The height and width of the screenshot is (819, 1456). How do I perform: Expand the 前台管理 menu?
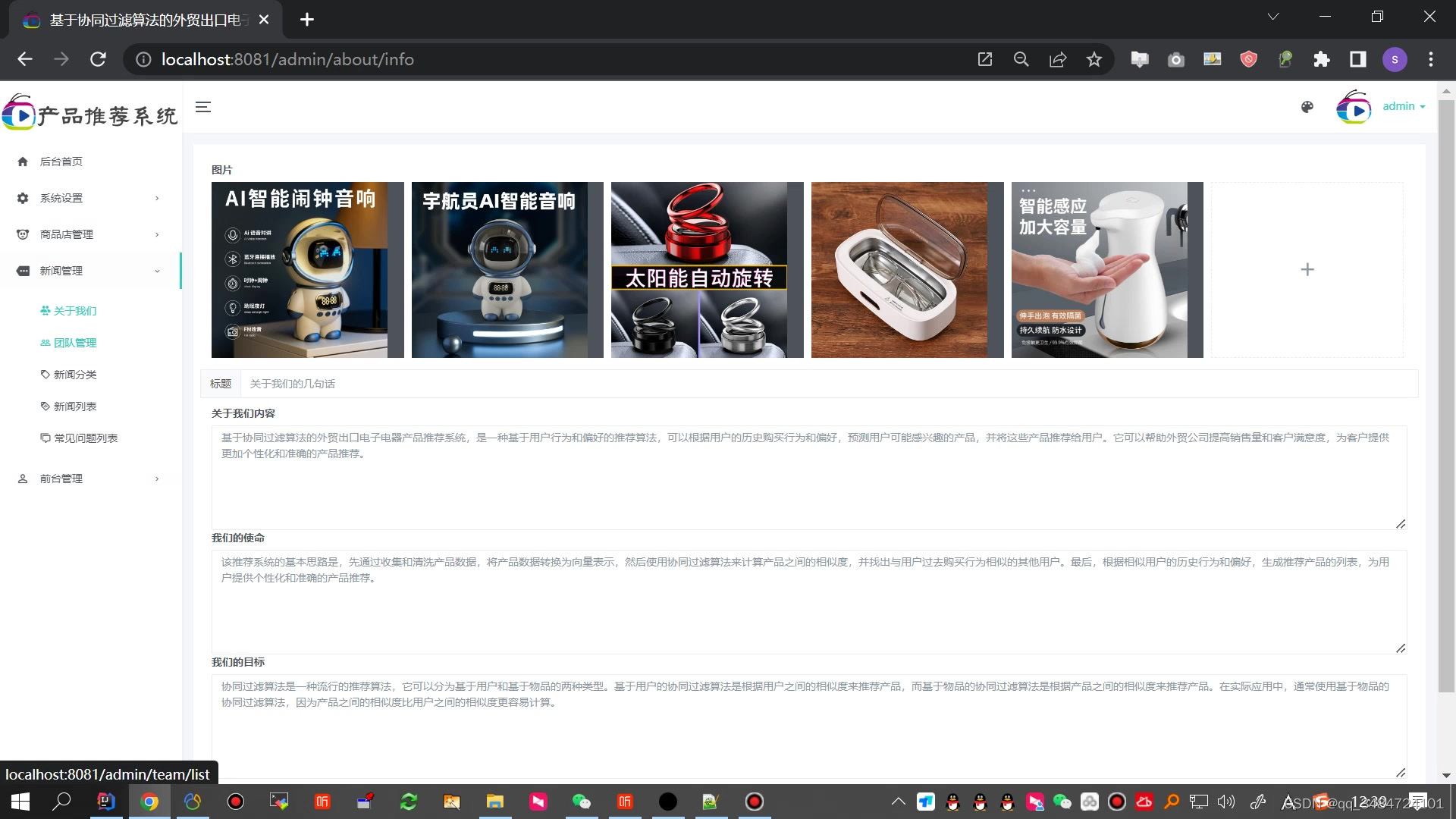coord(91,479)
